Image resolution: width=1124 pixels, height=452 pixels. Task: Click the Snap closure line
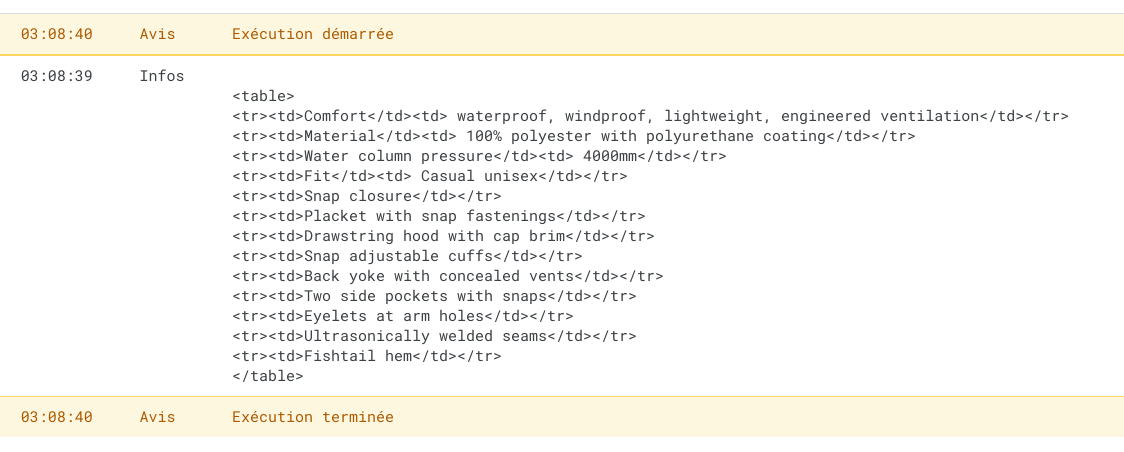coord(366,196)
